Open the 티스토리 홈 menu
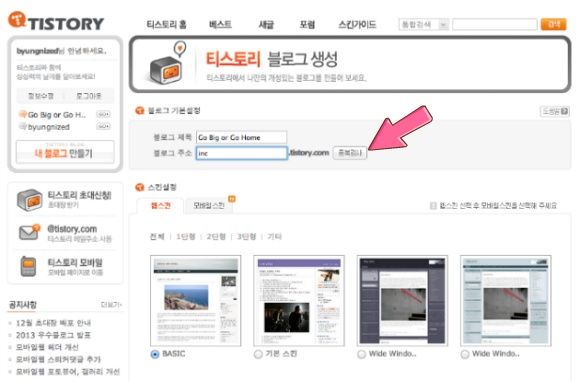Screen dimensions: 580x381 (x=166, y=25)
